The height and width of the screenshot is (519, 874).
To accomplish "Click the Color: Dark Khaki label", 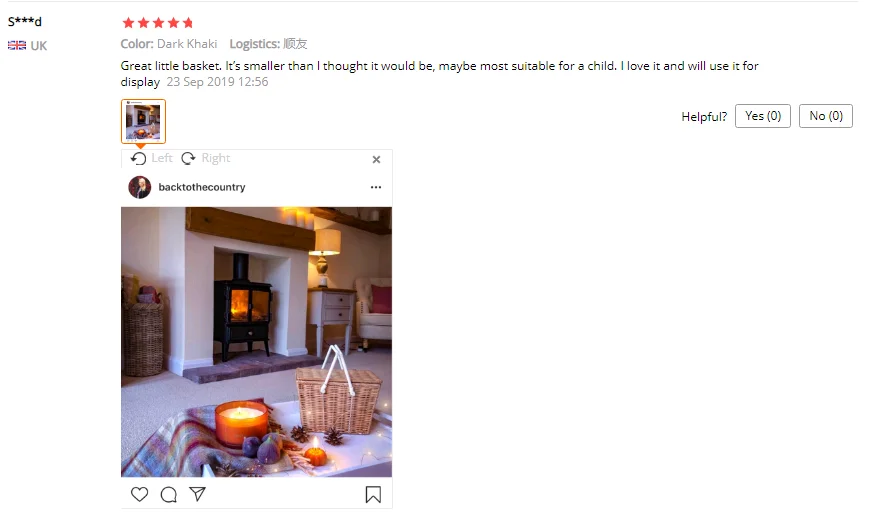I will coord(169,44).
